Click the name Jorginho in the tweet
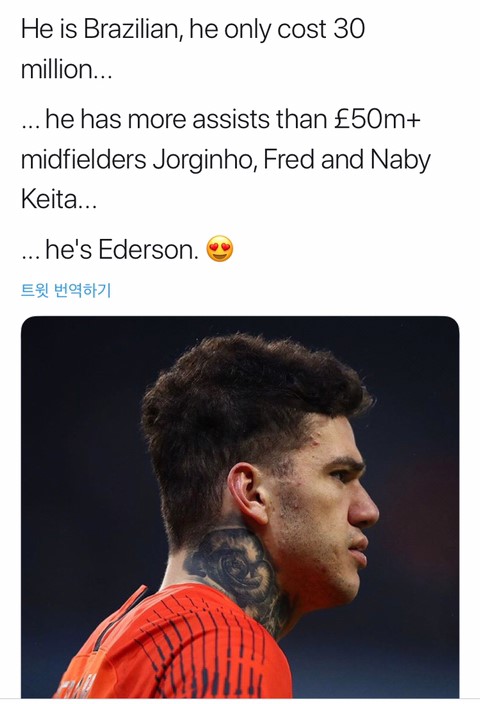The image size is (480, 704). [x=205, y=161]
